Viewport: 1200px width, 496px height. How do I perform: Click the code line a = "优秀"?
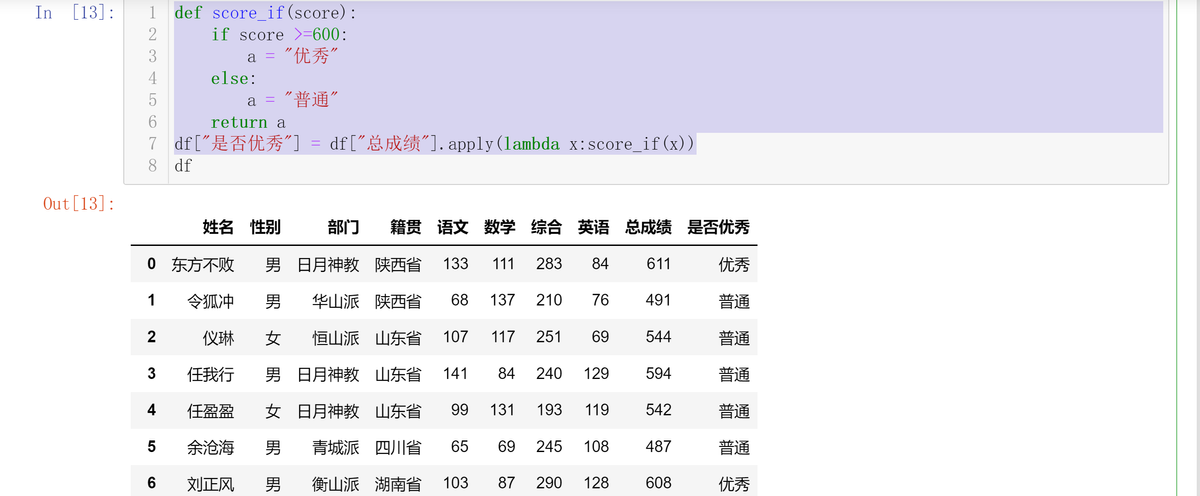click(x=293, y=57)
